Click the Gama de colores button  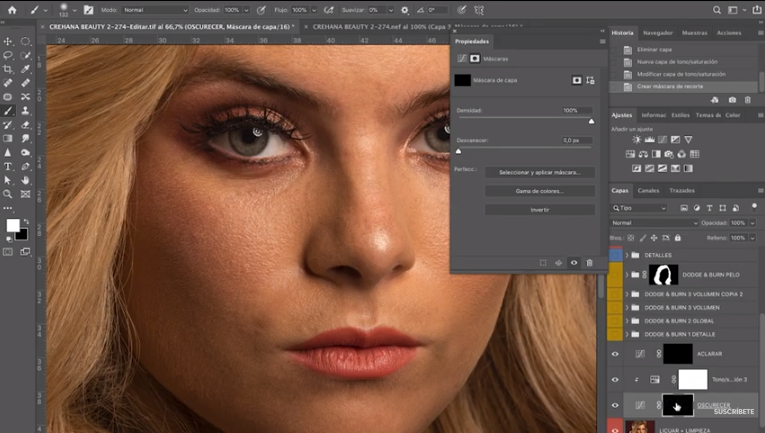(x=539, y=191)
